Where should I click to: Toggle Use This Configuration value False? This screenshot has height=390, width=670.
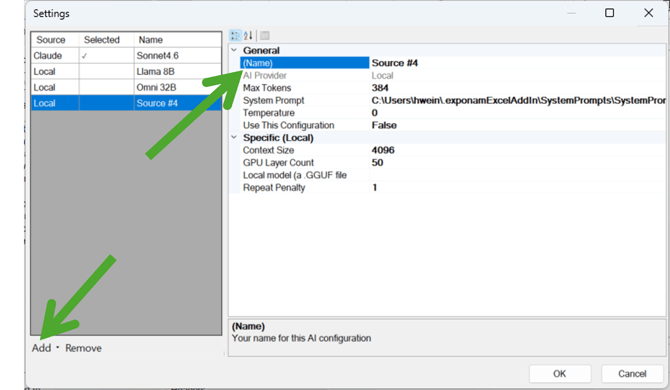pos(517,125)
